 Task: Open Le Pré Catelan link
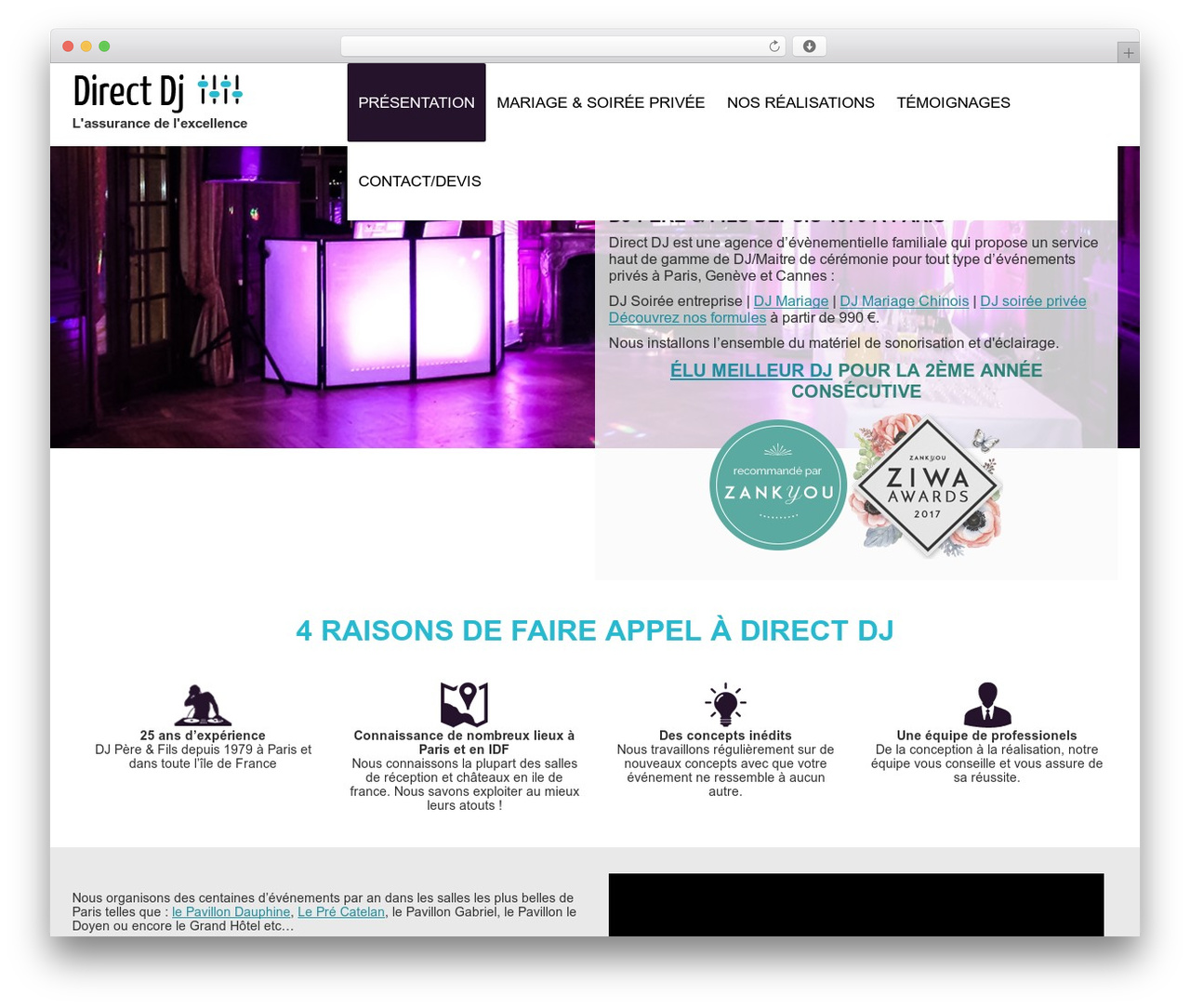[341, 912]
